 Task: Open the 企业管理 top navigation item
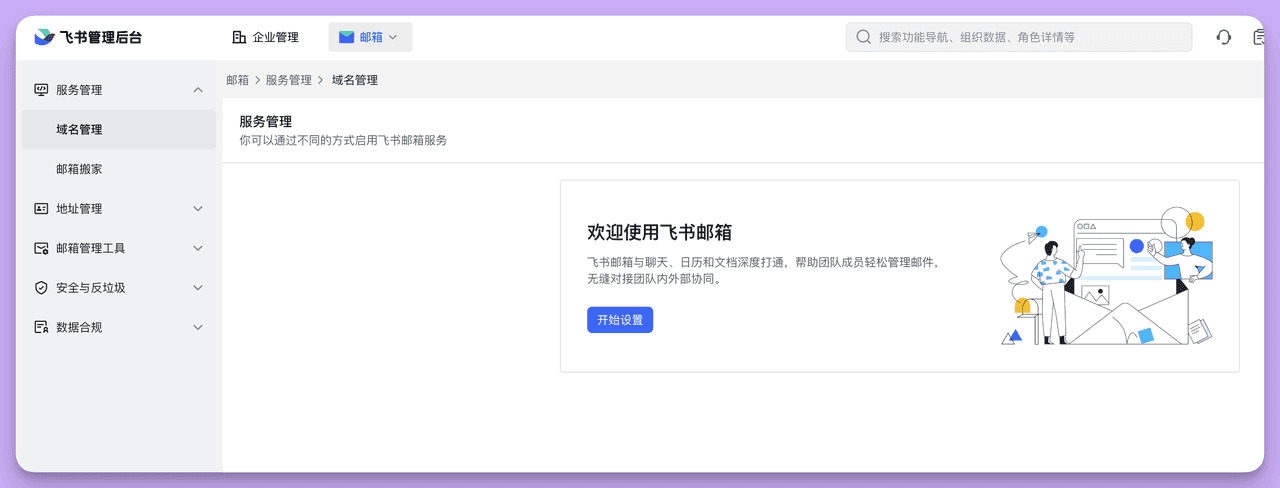(265, 37)
